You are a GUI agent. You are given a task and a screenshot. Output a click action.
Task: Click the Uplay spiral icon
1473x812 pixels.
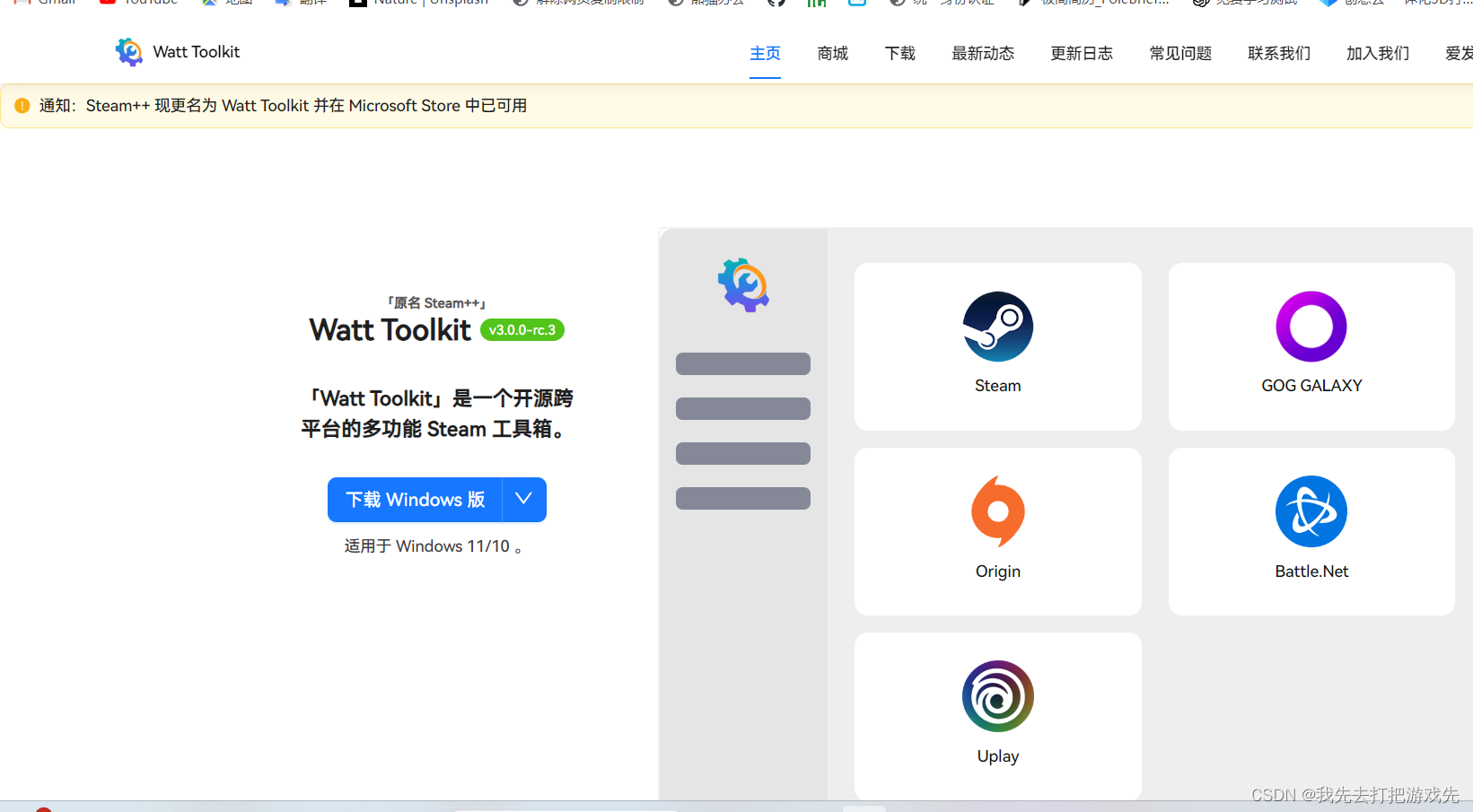point(997,696)
